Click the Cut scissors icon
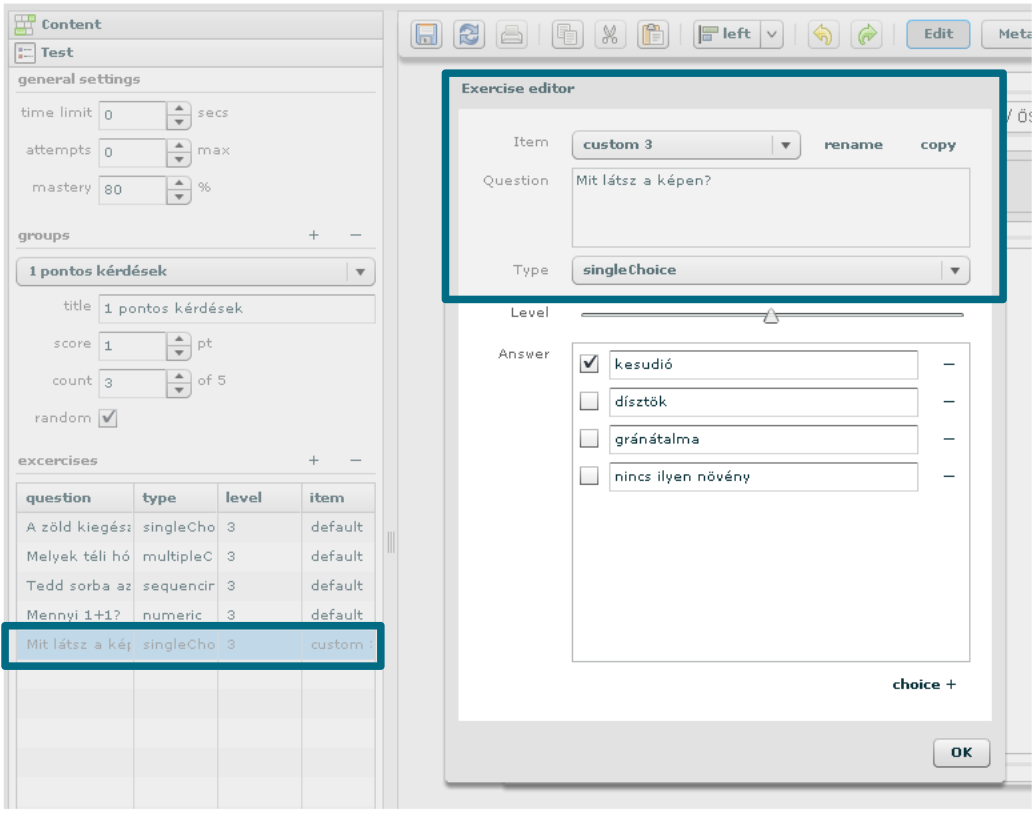Image resolution: width=1036 pixels, height=813 pixels. [x=609, y=35]
